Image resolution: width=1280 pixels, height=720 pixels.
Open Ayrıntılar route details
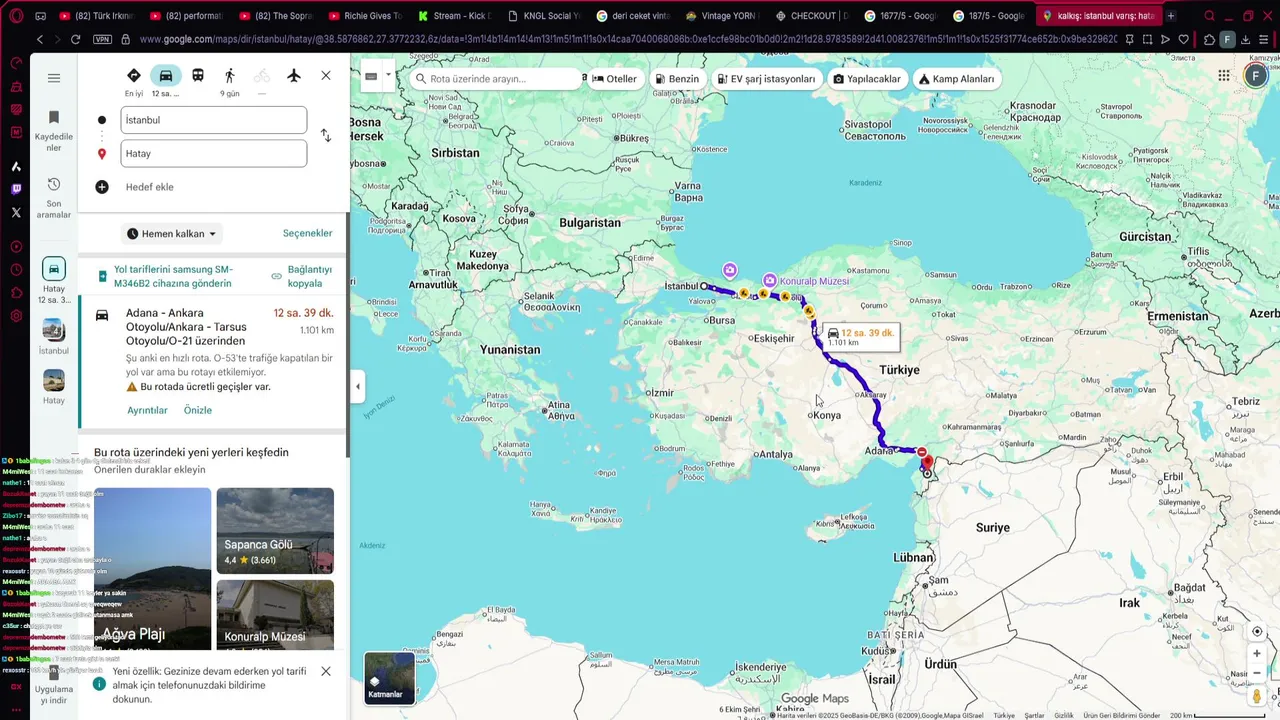(147, 410)
